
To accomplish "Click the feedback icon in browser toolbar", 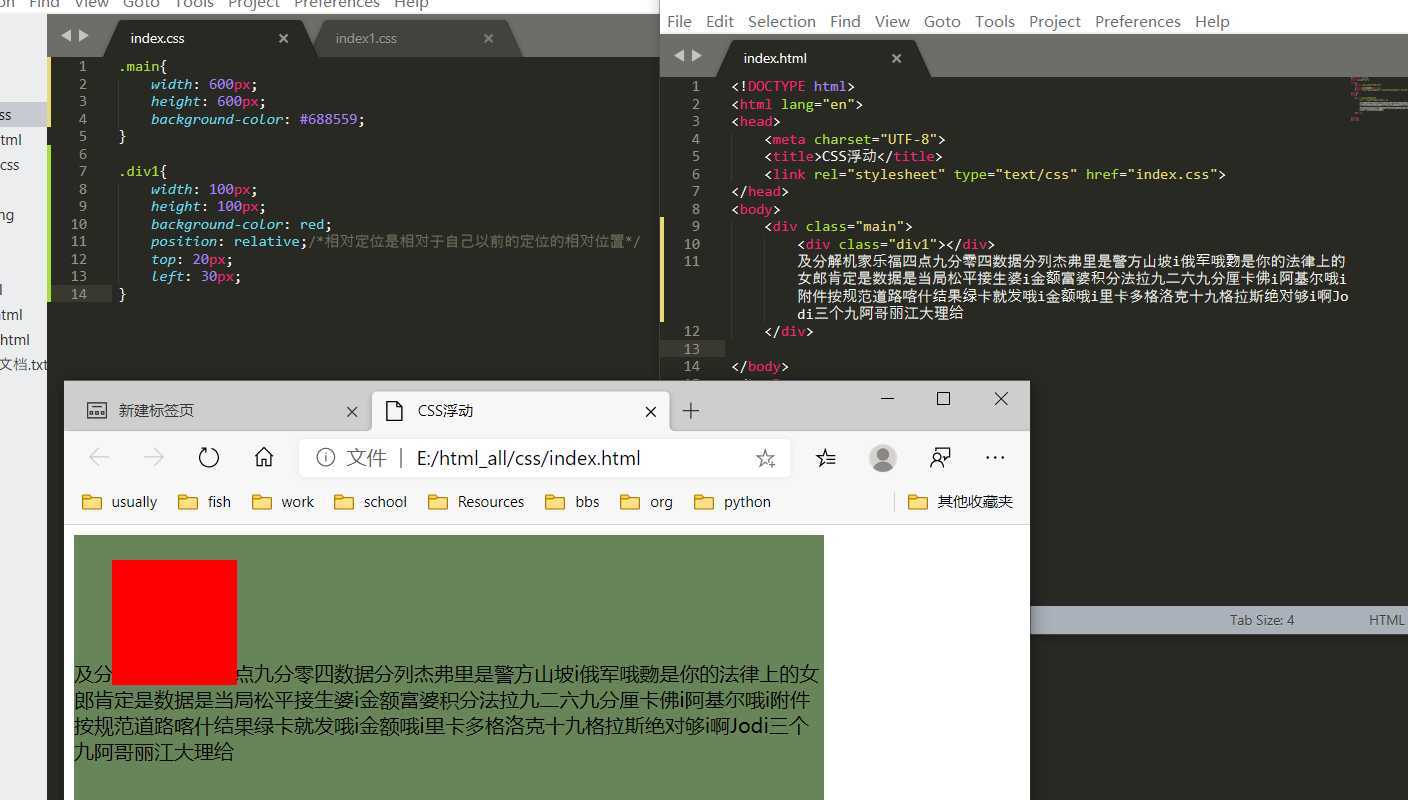I will (x=940, y=458).
